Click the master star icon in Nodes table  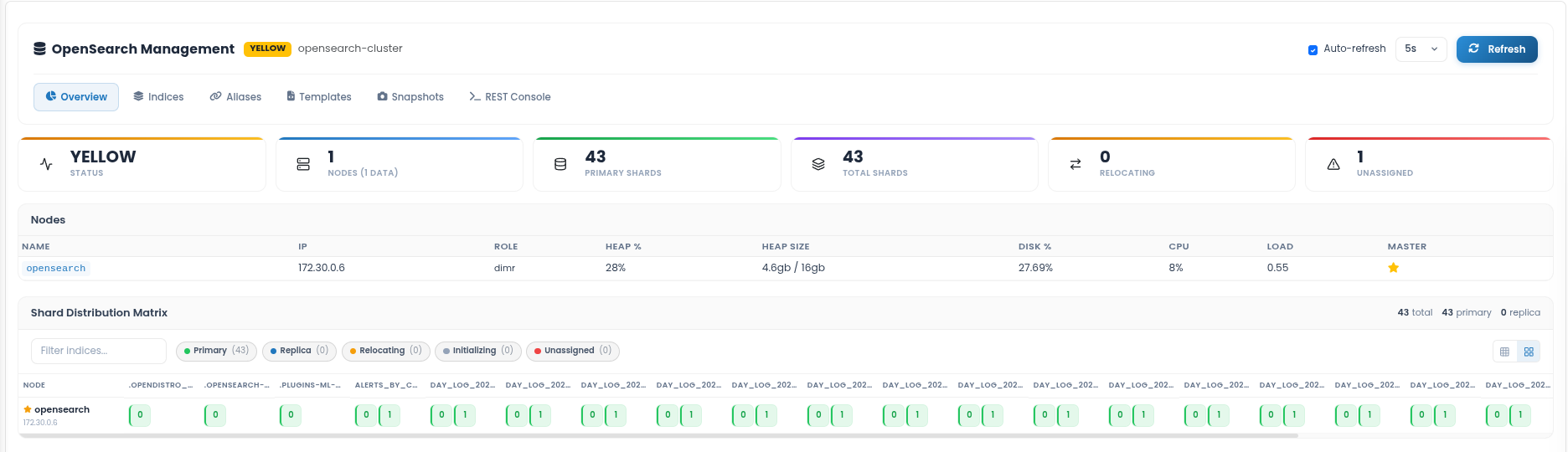[x=1393, y=268]
